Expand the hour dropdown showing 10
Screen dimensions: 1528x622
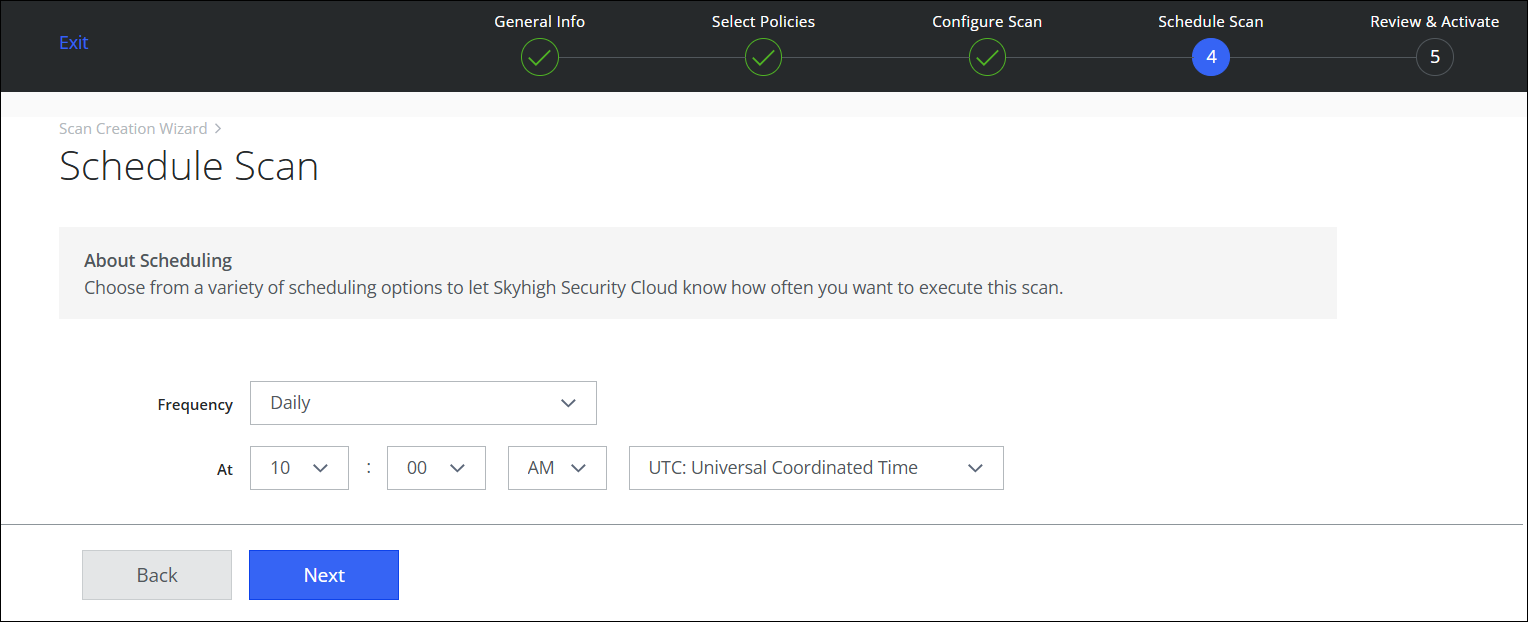coord(299,468)
